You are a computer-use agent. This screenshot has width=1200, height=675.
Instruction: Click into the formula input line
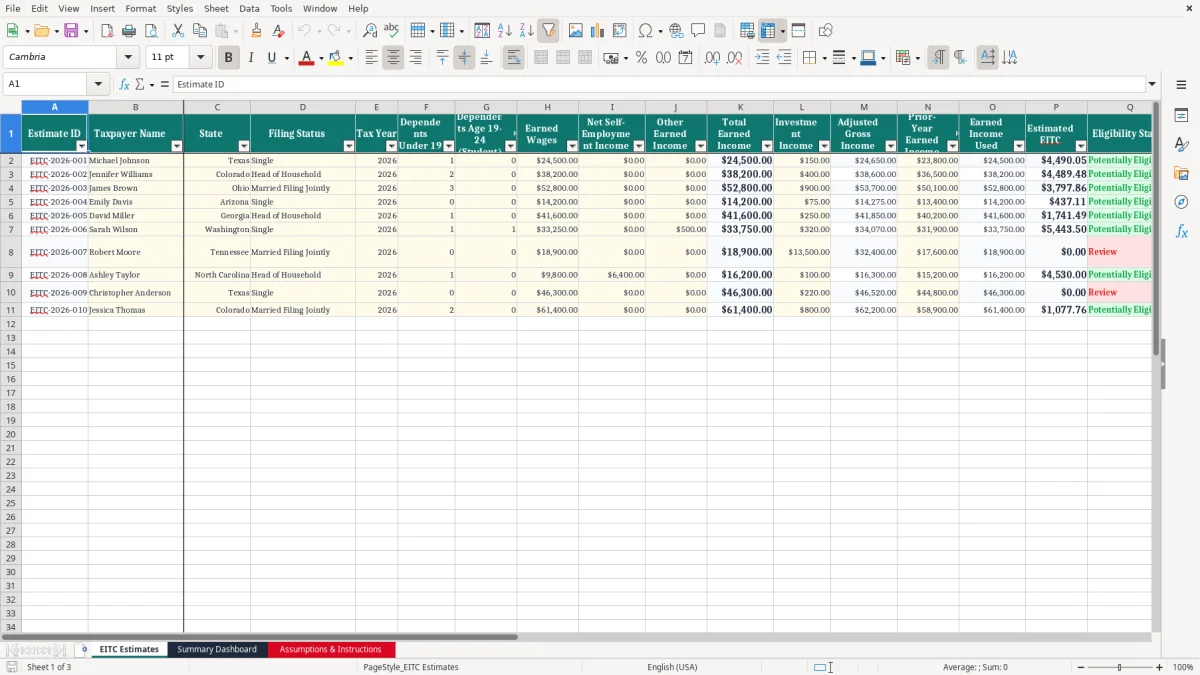coord(658,84)
